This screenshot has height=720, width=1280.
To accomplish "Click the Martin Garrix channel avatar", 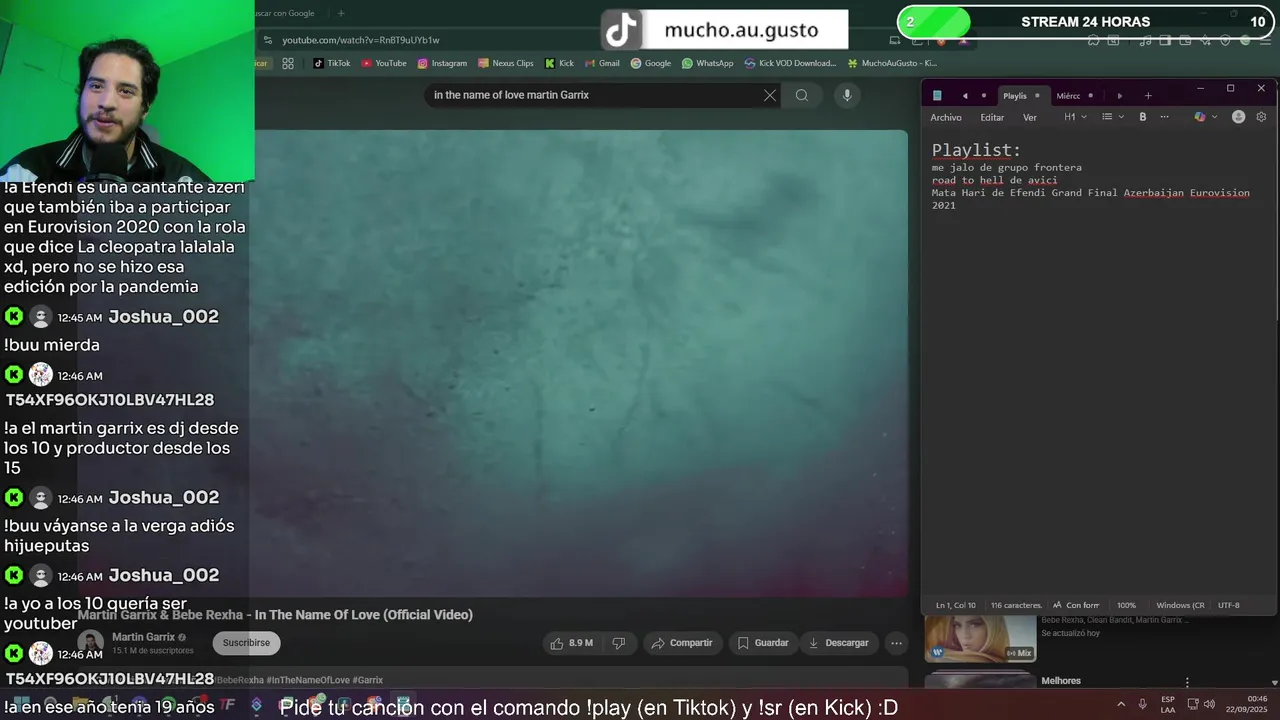I will pos(91,644).
